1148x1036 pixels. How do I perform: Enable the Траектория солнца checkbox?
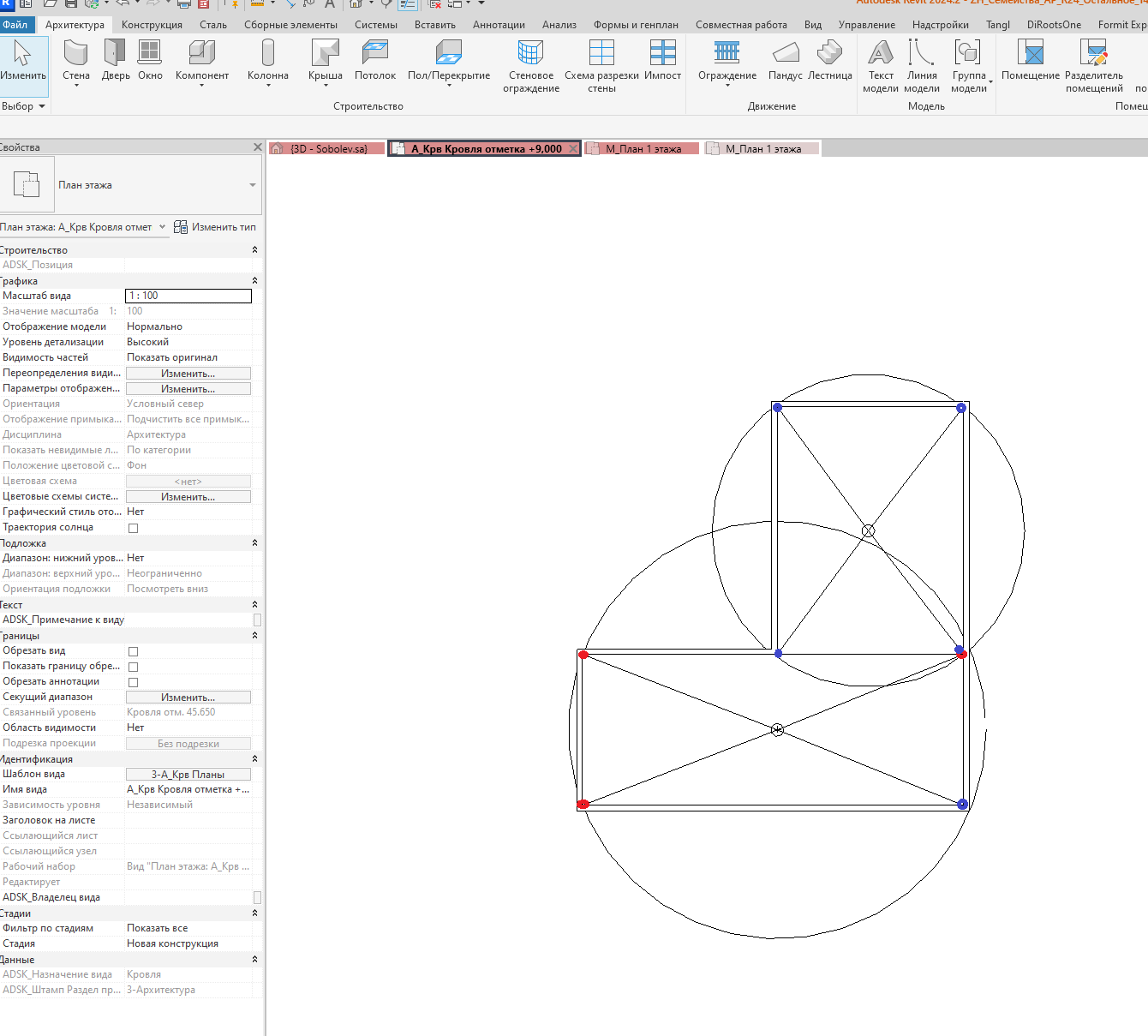coord(133,528)
